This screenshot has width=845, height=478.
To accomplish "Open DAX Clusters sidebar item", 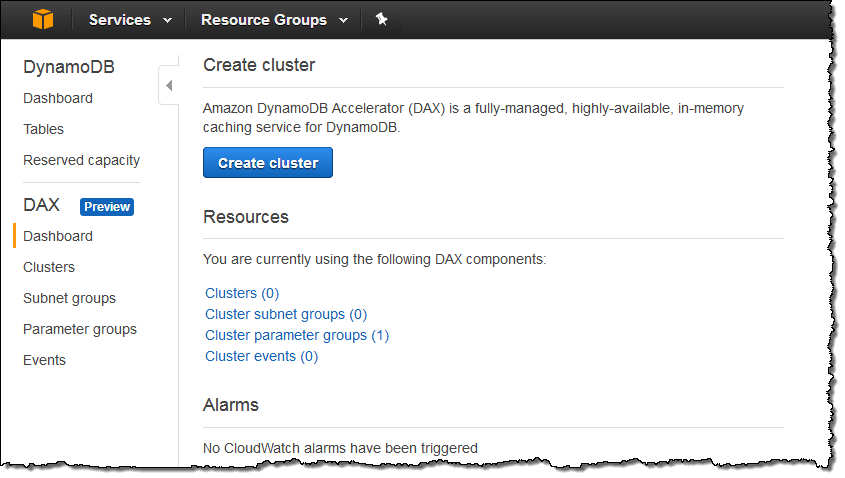I will pyautogui.click(x=49, y=267).
